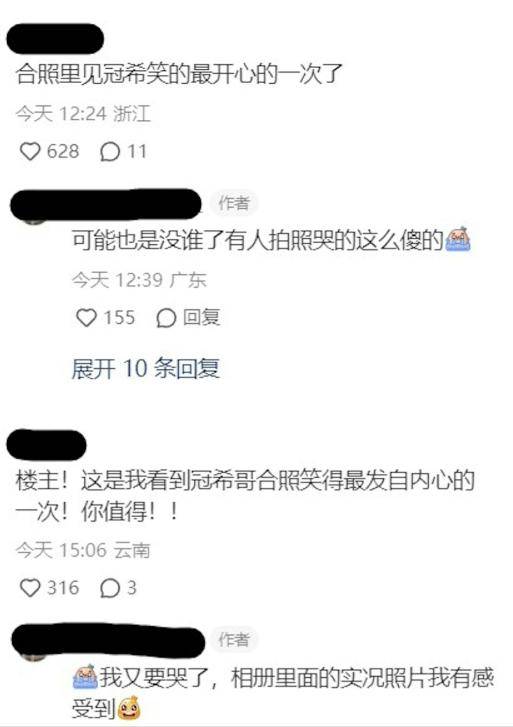This screenshot has height=727, width=513.
Task: Open the 11 replies bubble icon
Action: click(110, 152)
